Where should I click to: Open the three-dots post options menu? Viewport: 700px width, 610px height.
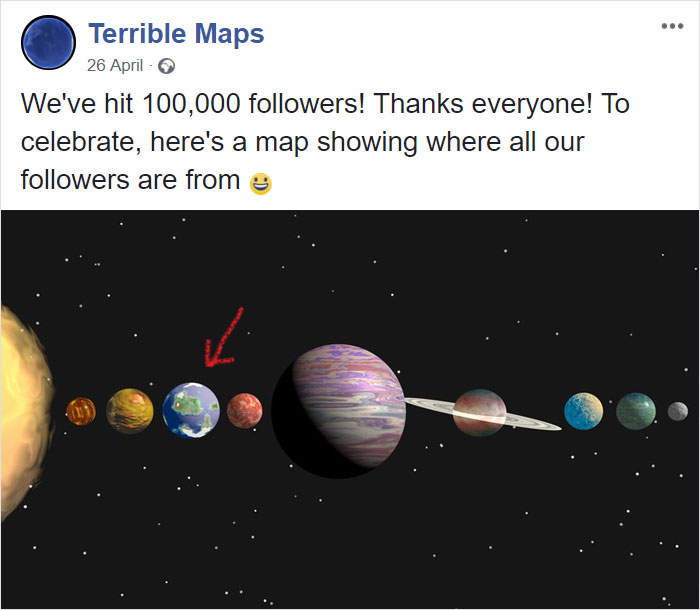pyautogui.click(x=672, y=26)
